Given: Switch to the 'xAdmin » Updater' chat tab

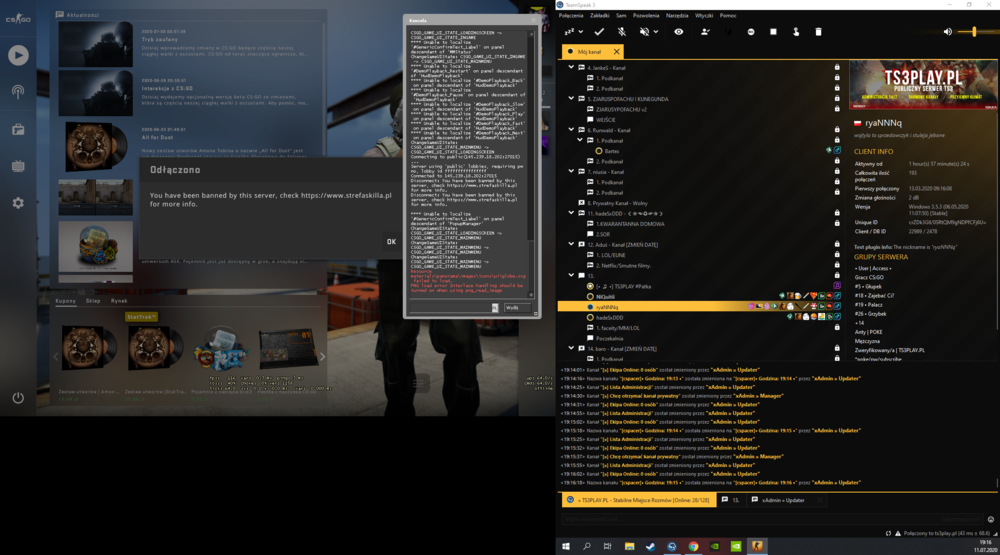Looking at the screenshot, I should tap(783, 500).
